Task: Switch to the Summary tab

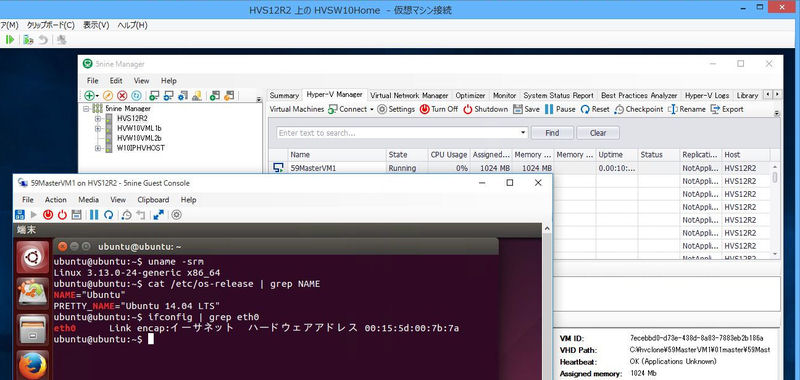Action: tap(284, 95)
